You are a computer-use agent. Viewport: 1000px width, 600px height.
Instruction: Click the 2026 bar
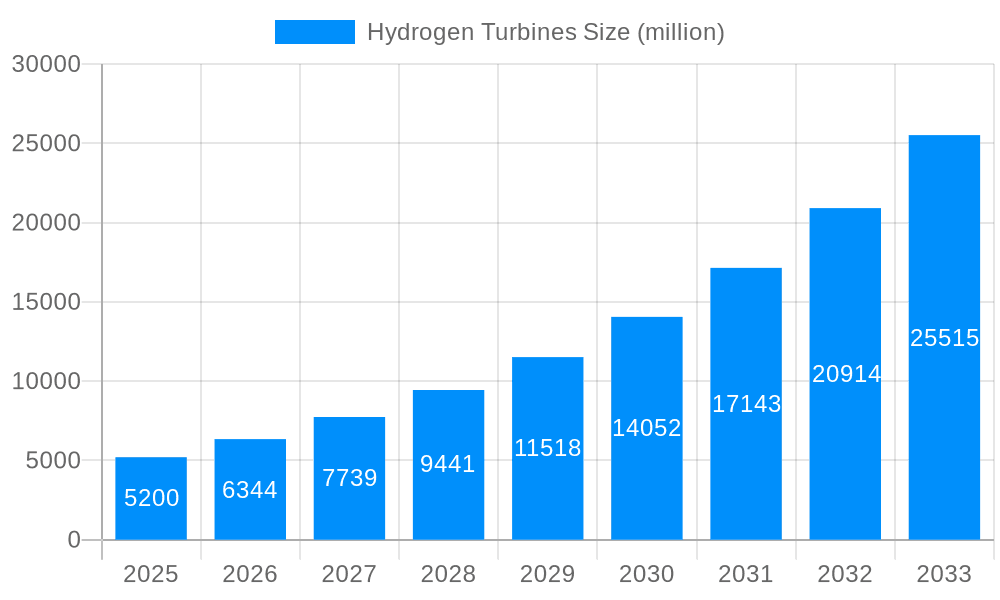coord(250,490)
